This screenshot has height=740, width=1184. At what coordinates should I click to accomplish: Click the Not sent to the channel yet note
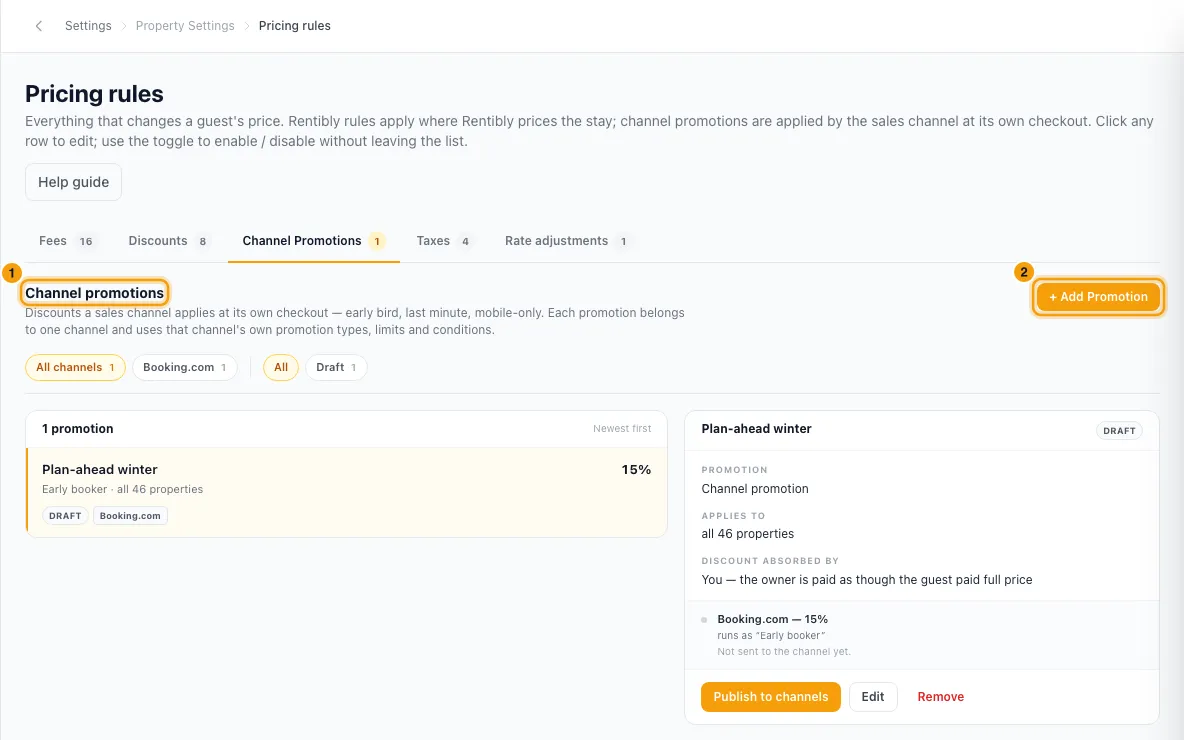[x=784, y=652]
